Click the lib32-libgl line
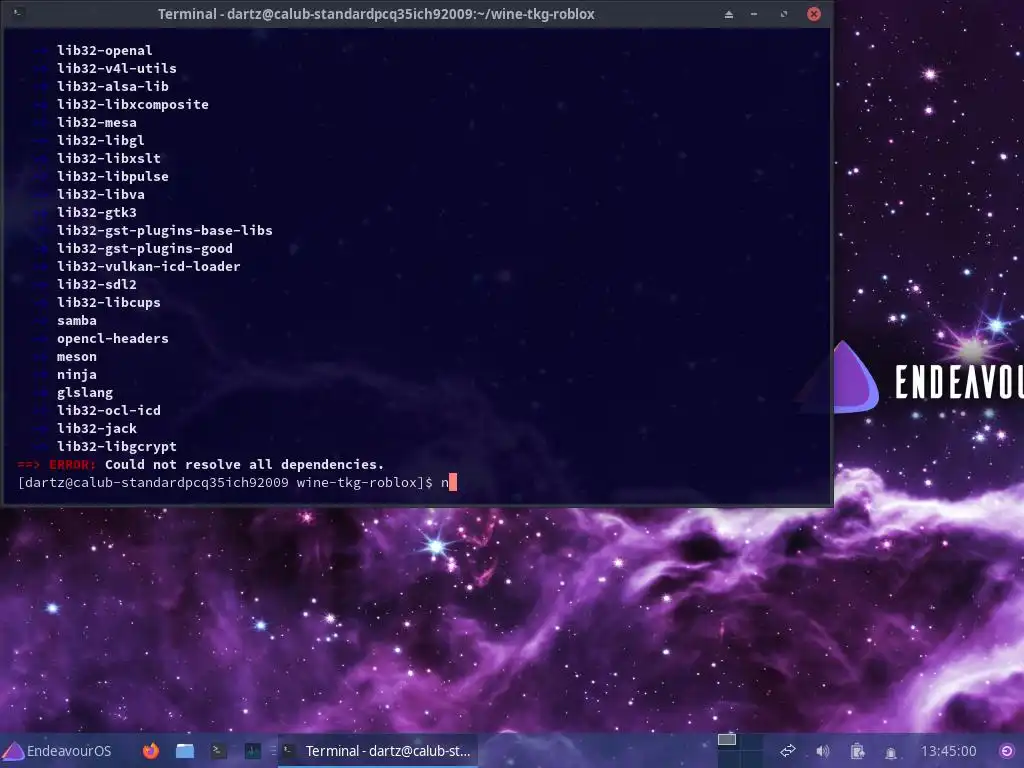 click(x=101, y=140)
